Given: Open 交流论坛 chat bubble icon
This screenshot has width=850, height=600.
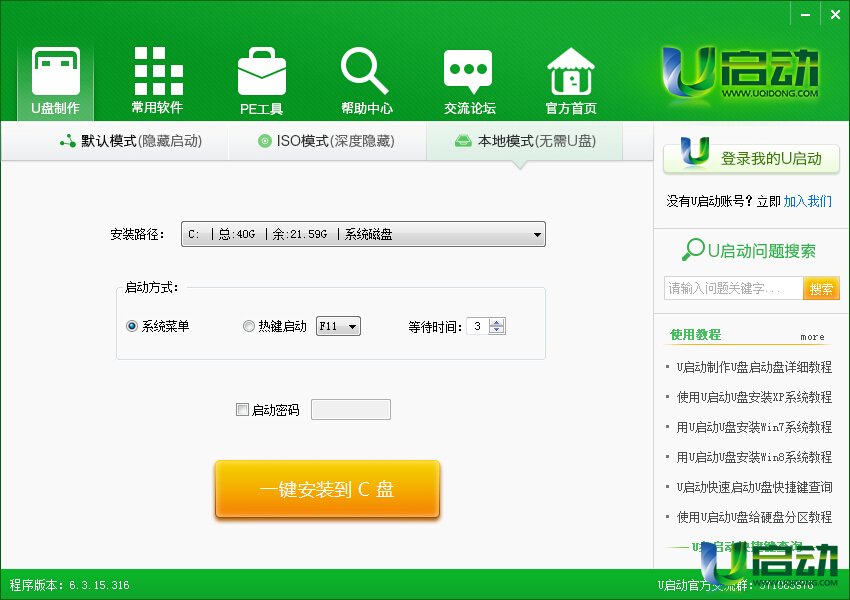Looking at the screenshot, I should 468,71.
